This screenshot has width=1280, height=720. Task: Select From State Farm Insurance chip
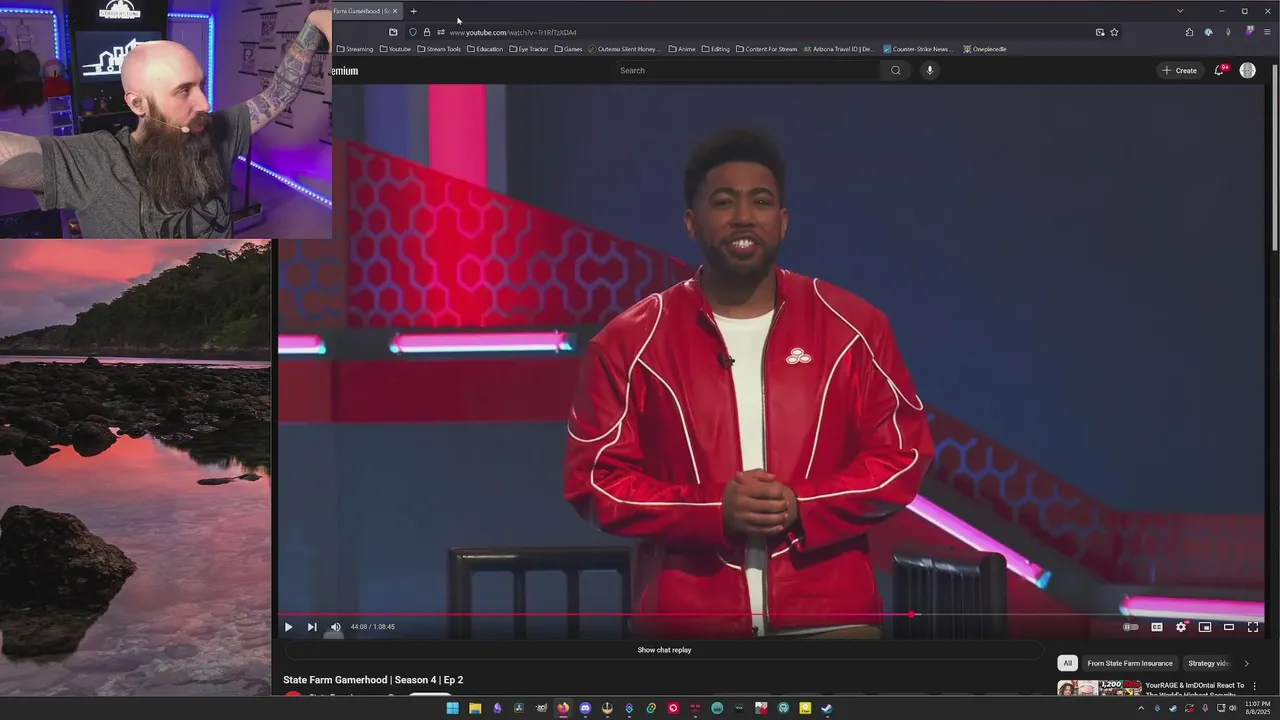coord(1130,663)
